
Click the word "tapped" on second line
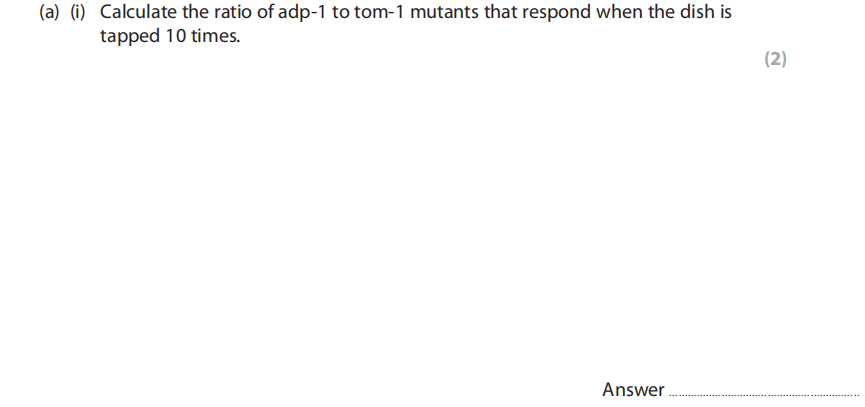click(128, 38)
